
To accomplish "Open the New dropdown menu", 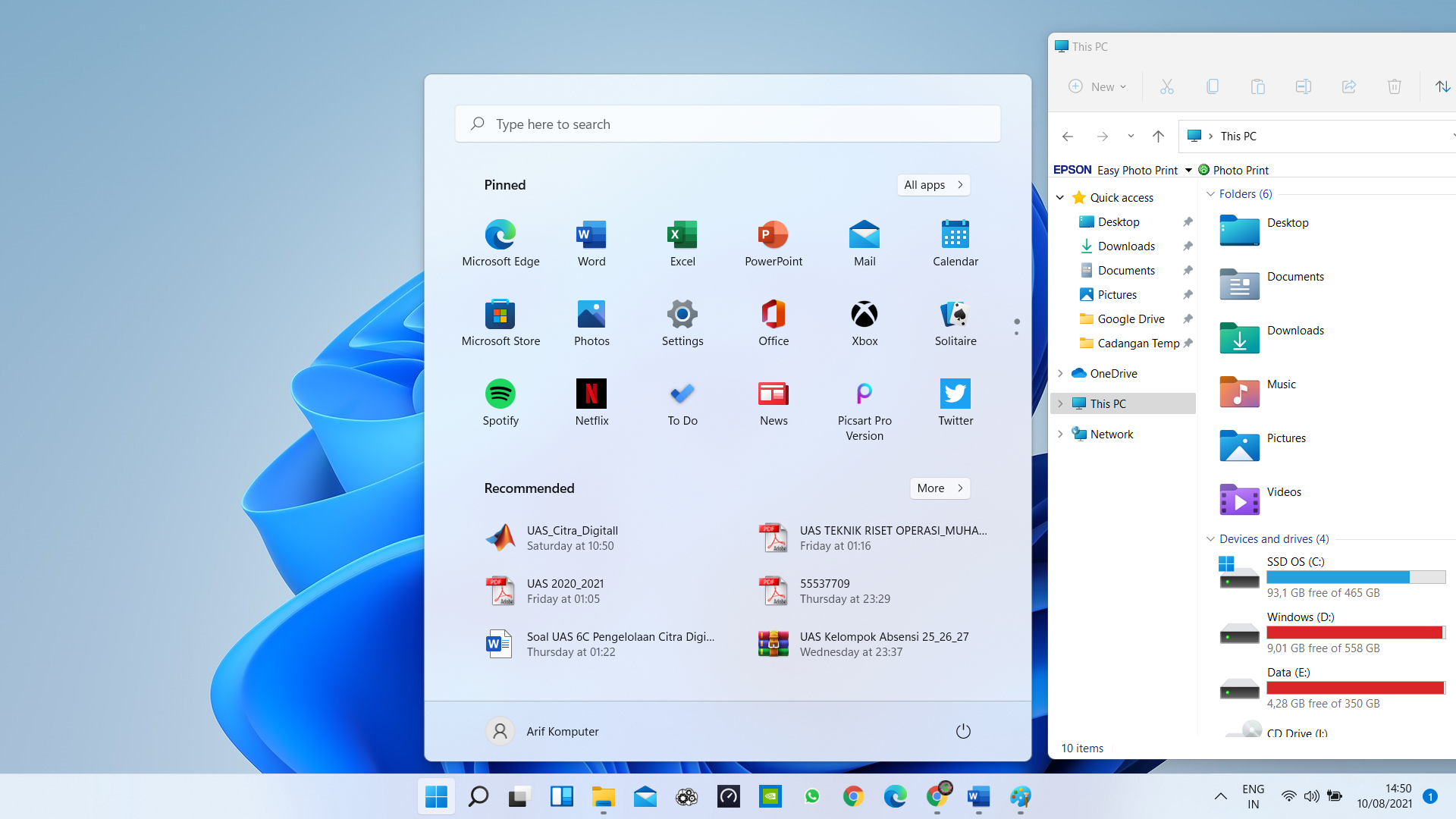I will 1097,86.
